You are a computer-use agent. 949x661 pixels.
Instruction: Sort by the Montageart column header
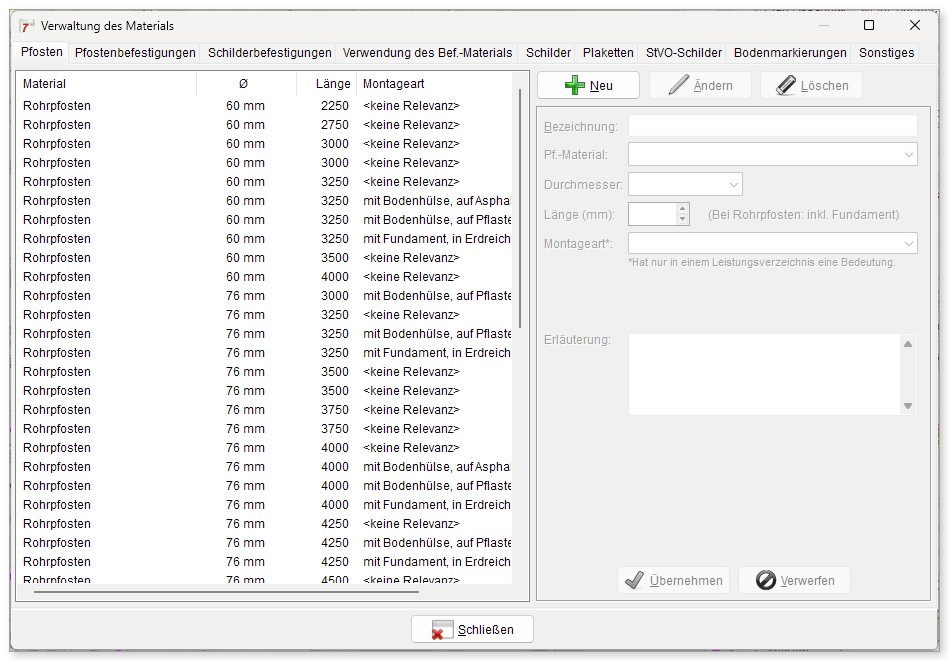(x=434, y=84)
